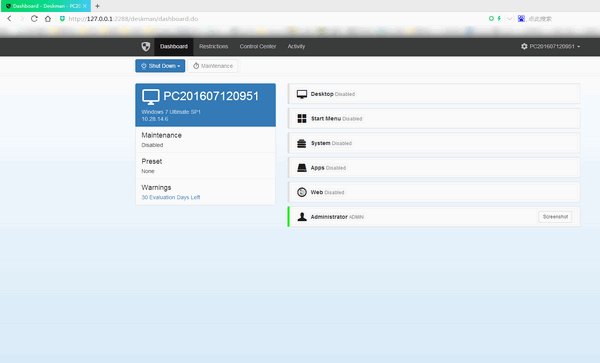Reload the page with refresh icon
Viewport: 600px width, 363px height.
tap(34, 19)
